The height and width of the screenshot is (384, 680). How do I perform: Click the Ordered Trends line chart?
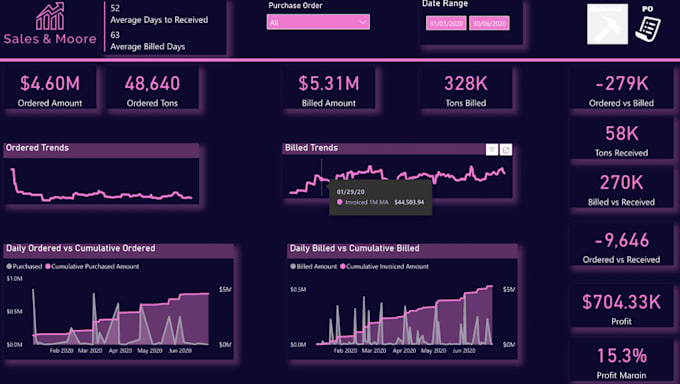pos(101,181)
